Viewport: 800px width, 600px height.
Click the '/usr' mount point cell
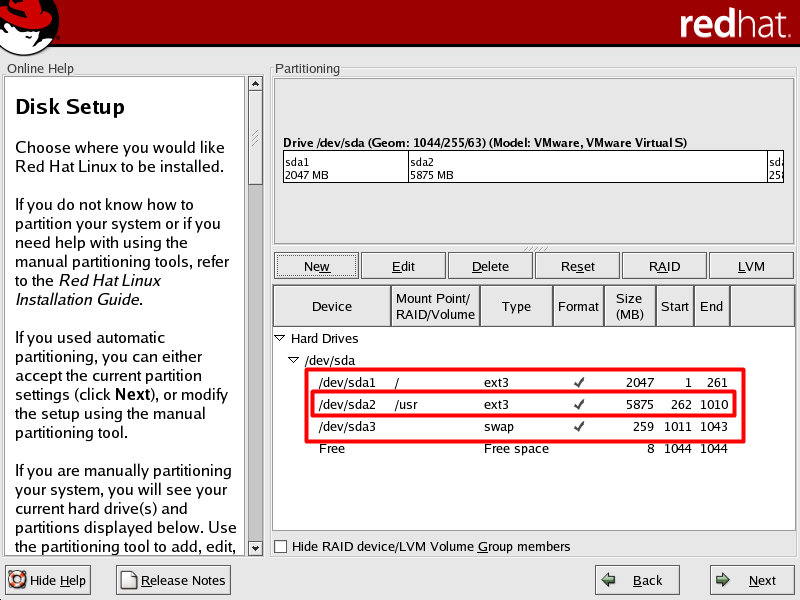tap(406, 405)
